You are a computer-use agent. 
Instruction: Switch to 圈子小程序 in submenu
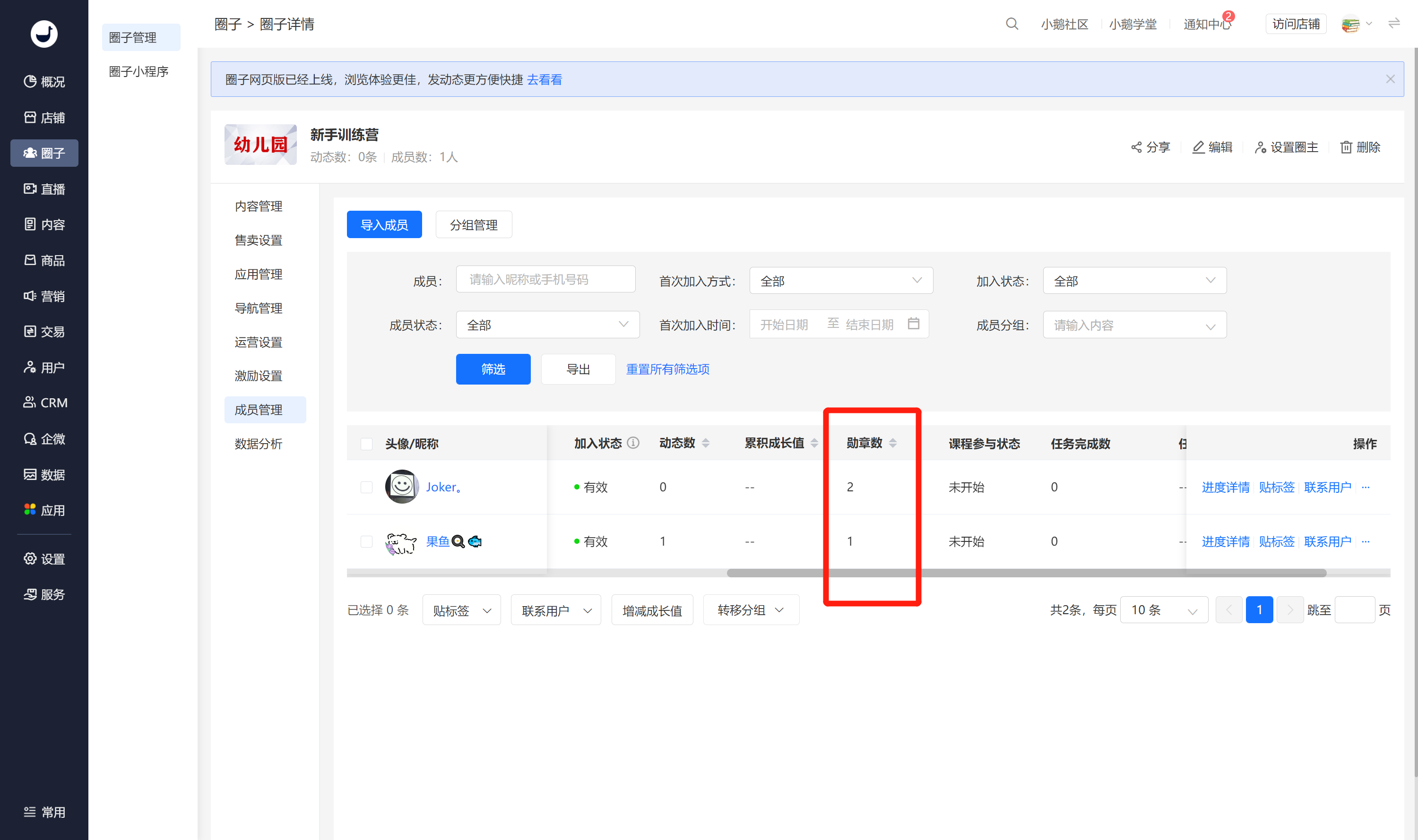pos(139,71)
